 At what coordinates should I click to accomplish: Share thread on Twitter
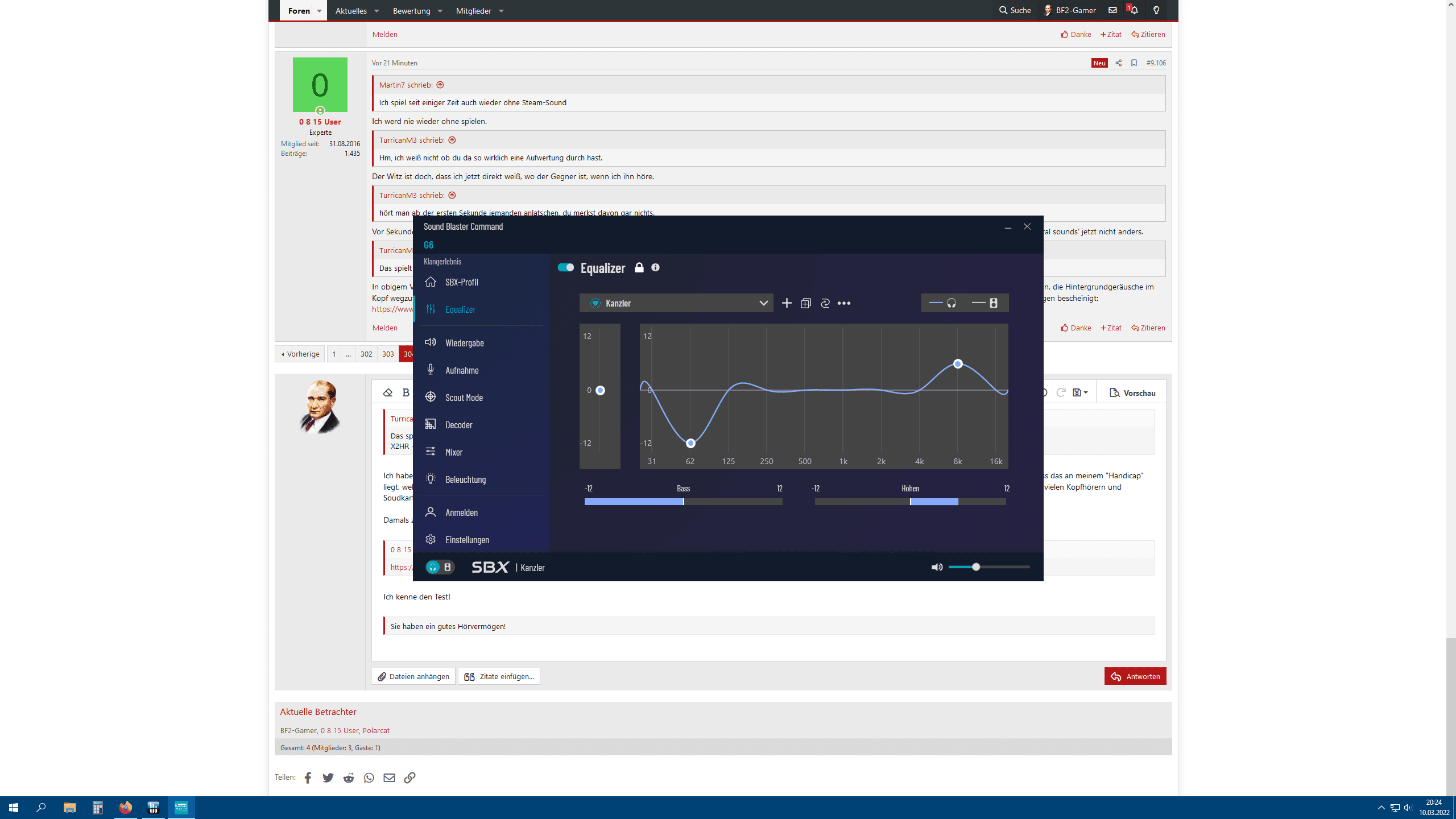click(x=328, y=777)
